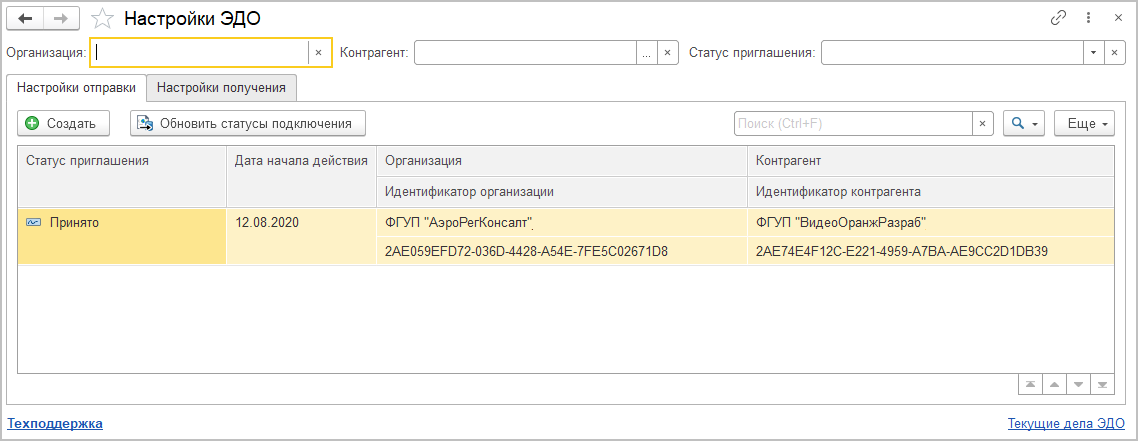Expand the magnifier search options dropdown
1138x441 pixels.
(x=1024, y=123)
